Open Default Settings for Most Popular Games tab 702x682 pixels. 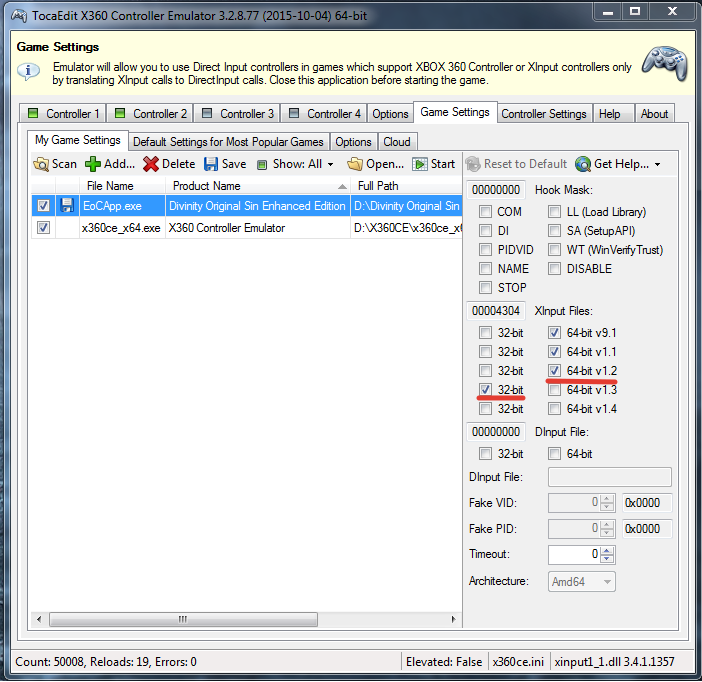(x=228, y=142)
